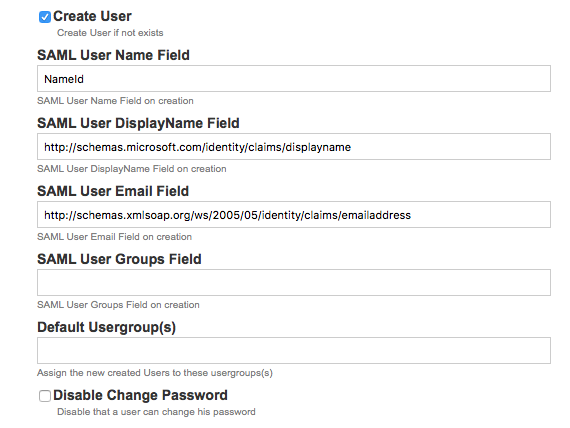Viewport: 570px width, 428px height.
Task: Focus the empty Default Usergroup(s) input box
Action: [294, 351]
